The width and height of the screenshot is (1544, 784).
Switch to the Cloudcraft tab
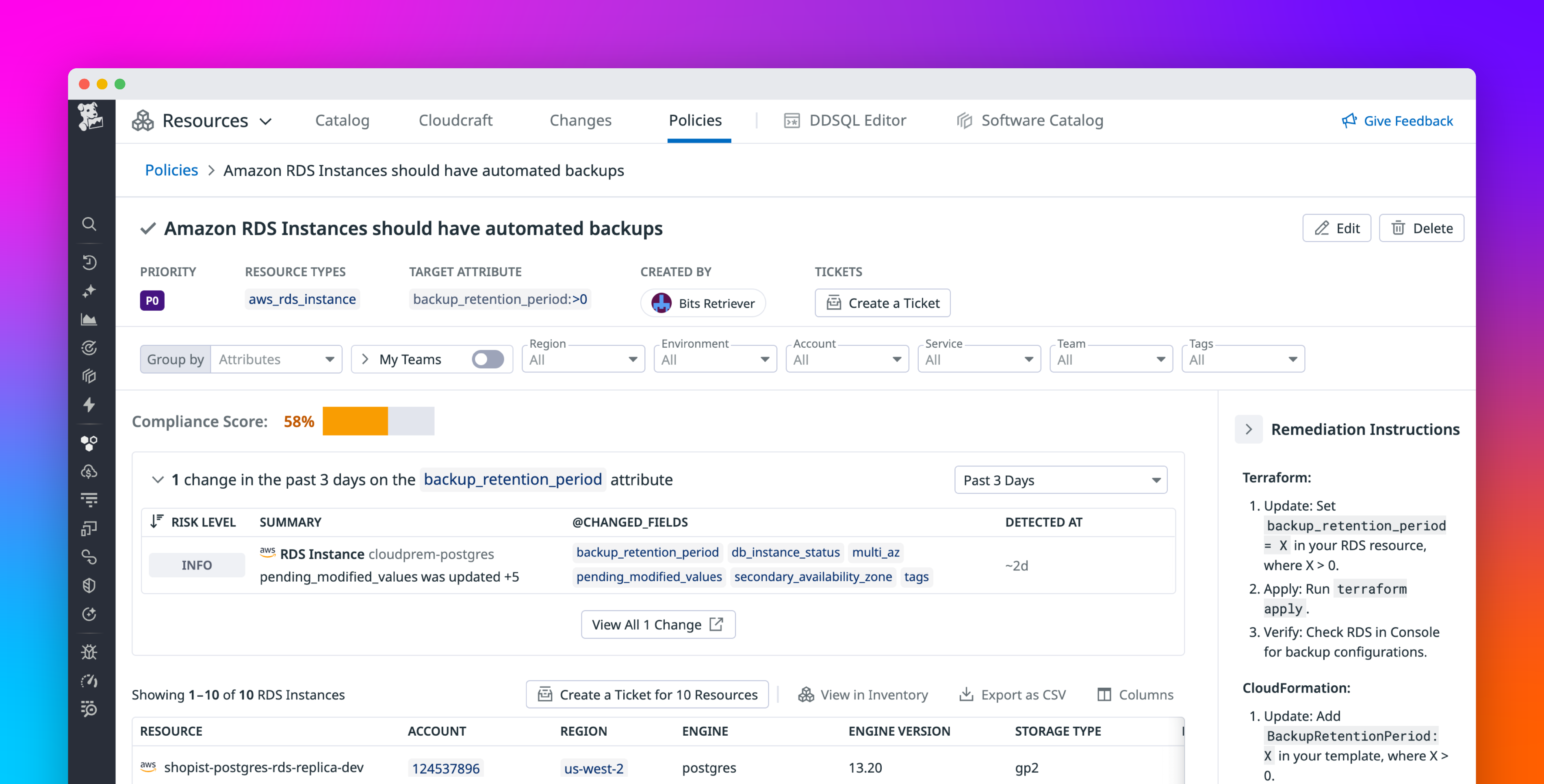pos(455,120)
